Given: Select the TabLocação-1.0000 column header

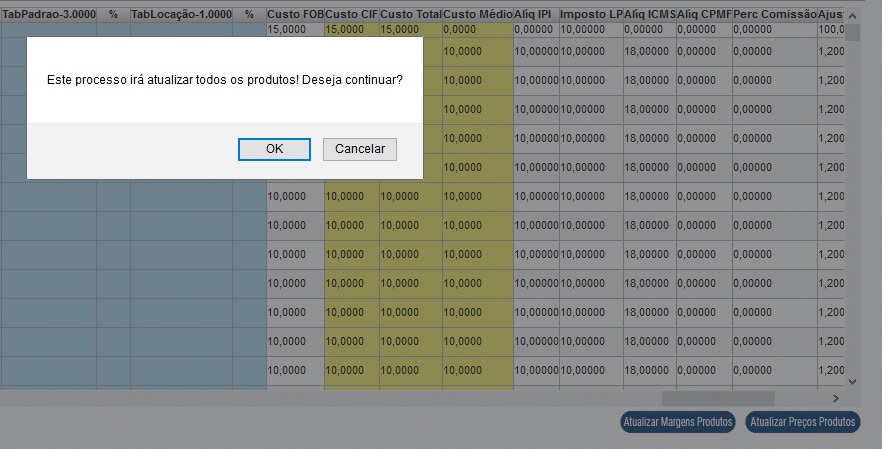Looking at the screenshot, I should [181, 14].
